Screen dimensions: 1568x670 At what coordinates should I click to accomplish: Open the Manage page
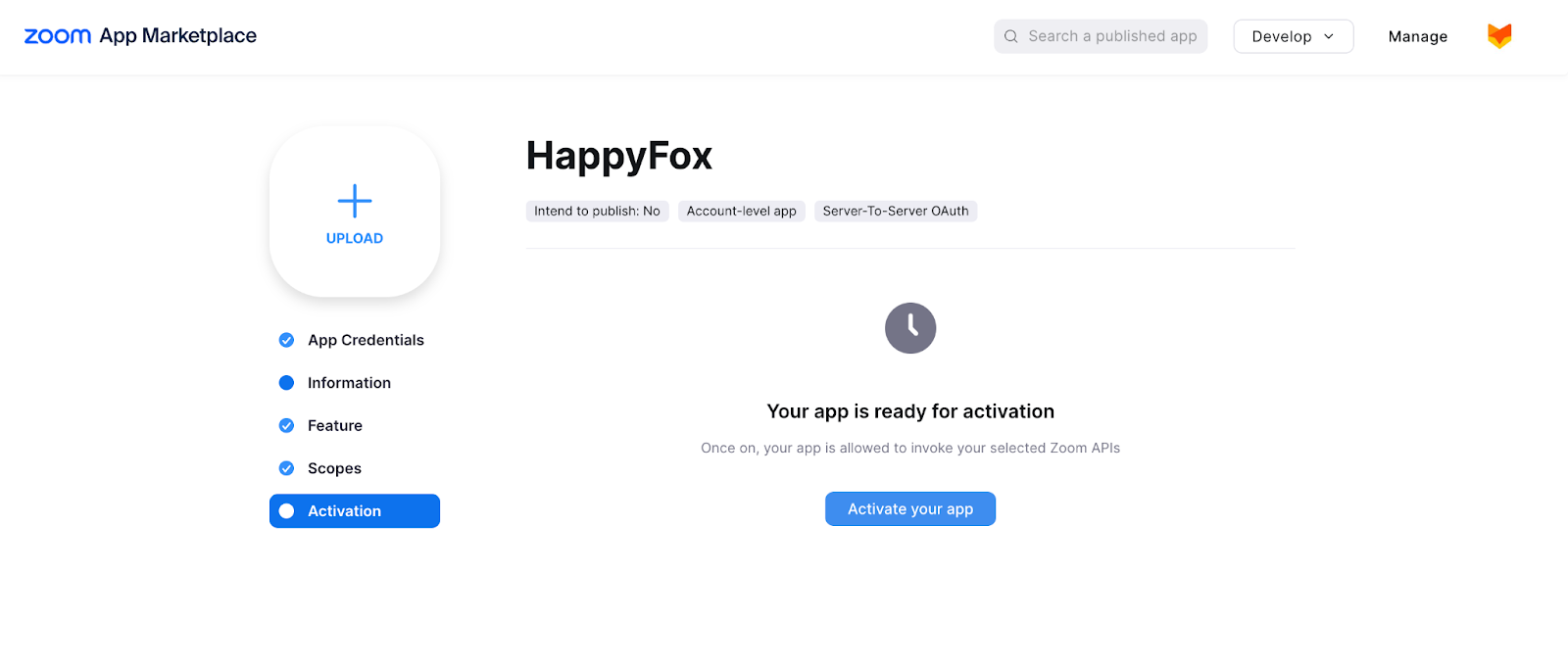1418,36
